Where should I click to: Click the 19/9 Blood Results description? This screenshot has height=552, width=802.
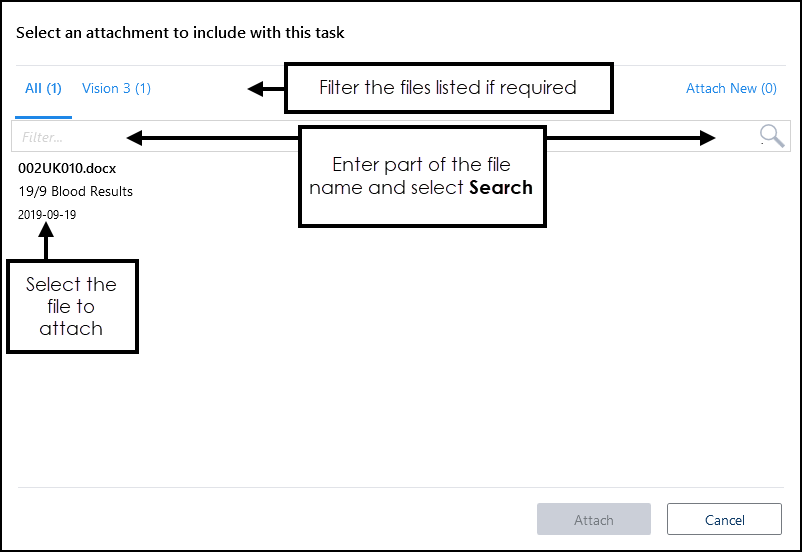[x=75, y=191]
